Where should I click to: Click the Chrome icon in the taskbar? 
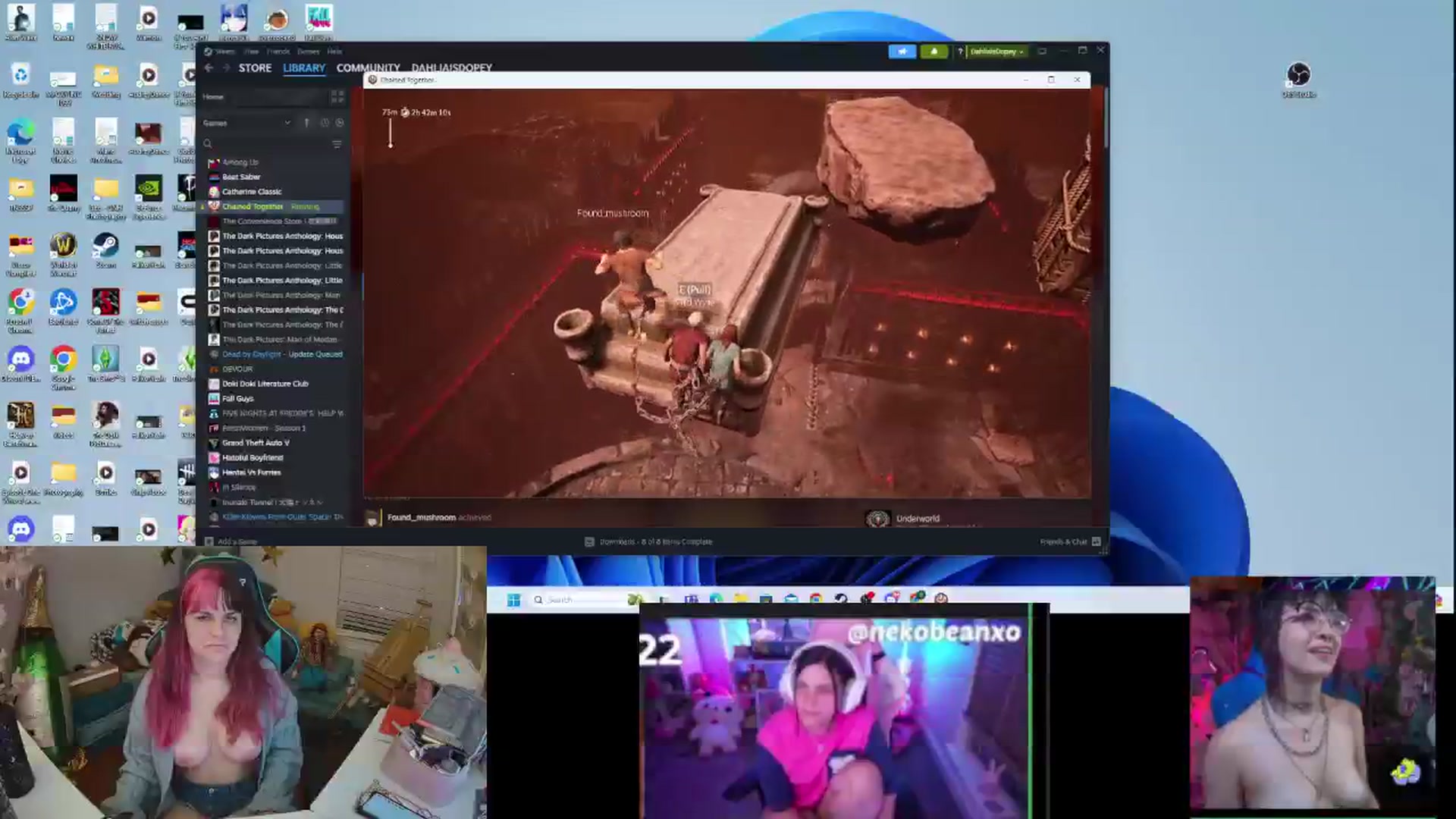click(816, 599)
